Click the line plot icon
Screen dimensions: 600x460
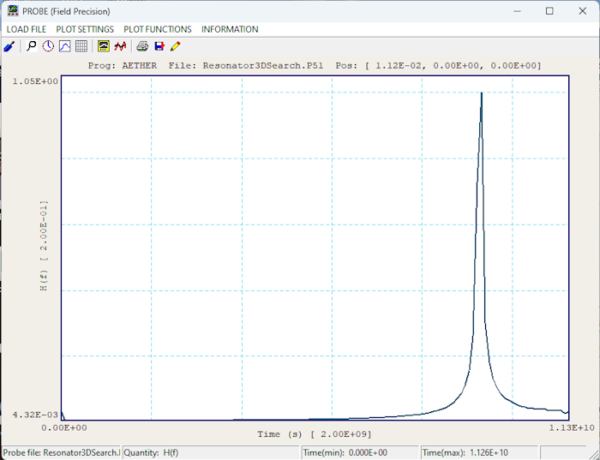(64, 46)
